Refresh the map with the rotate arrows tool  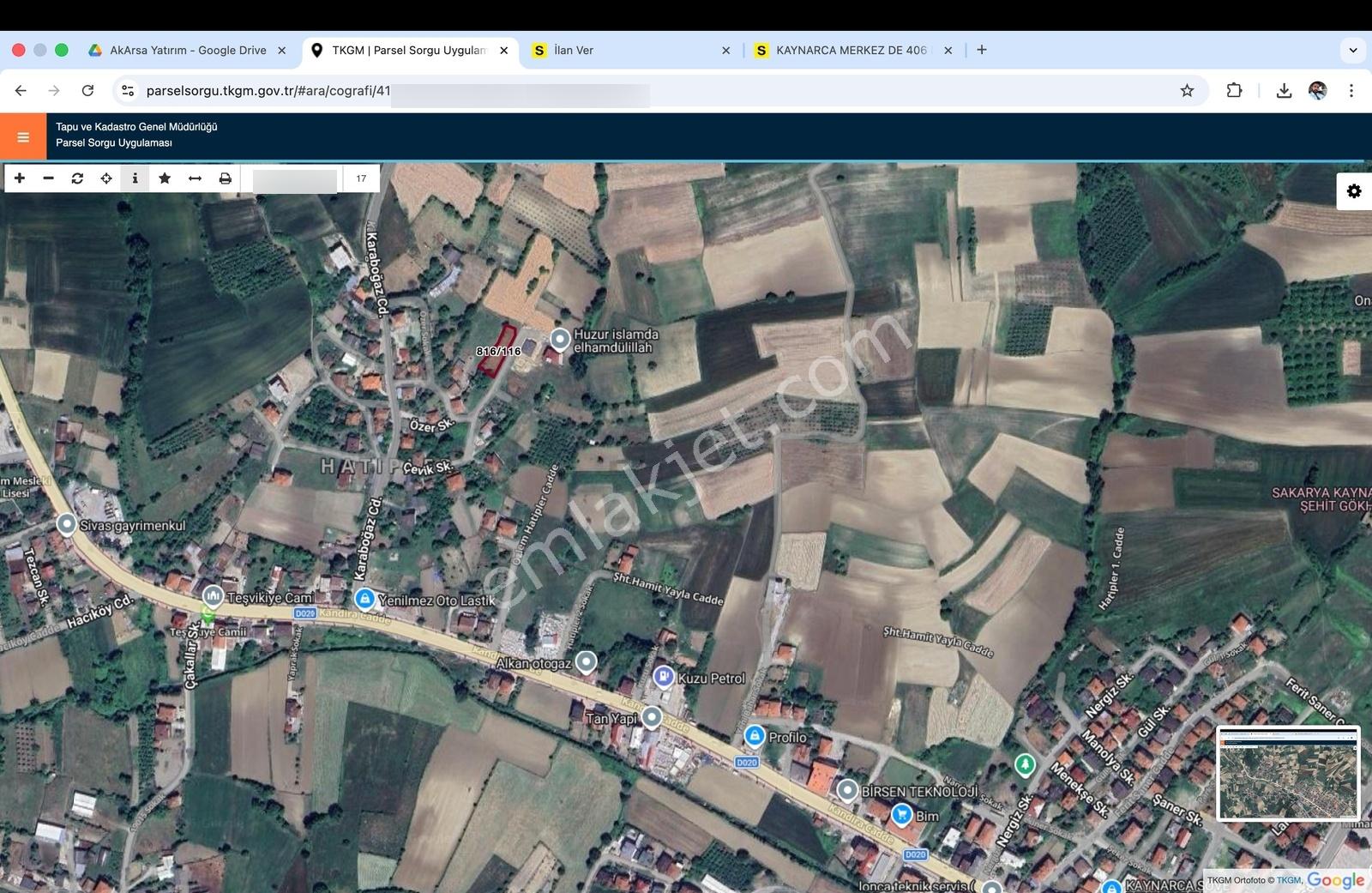click(77, 178)
